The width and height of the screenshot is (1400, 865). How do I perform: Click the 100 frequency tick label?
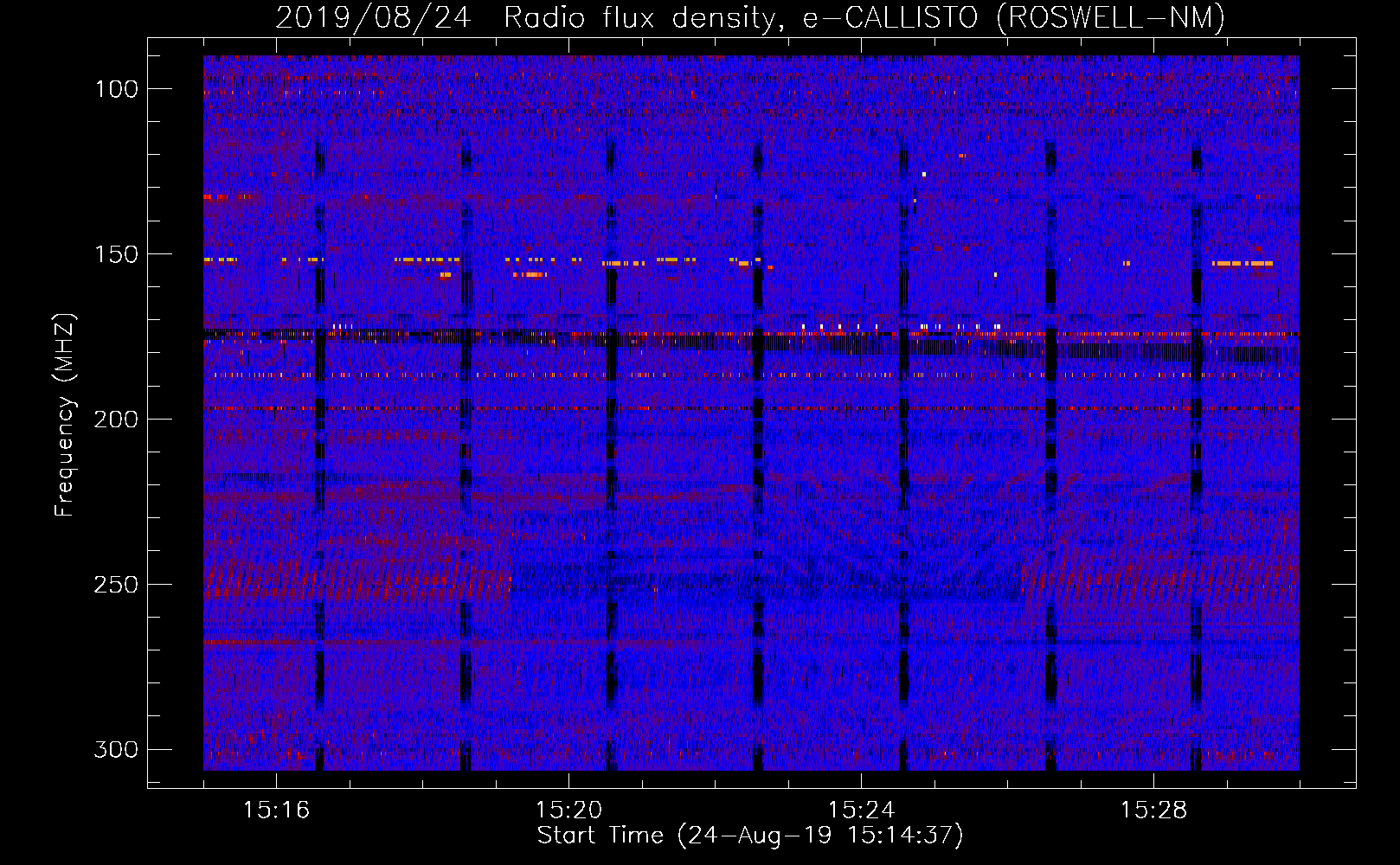117,89
